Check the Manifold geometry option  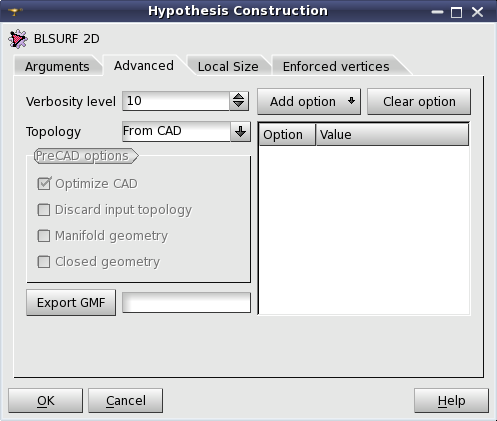click(44, 236)
